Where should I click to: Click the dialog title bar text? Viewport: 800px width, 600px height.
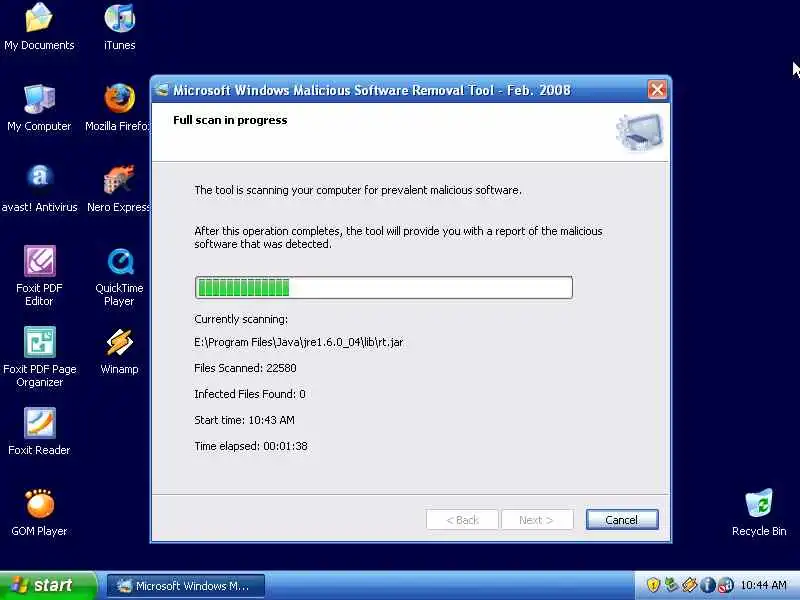tap(371, 90)
